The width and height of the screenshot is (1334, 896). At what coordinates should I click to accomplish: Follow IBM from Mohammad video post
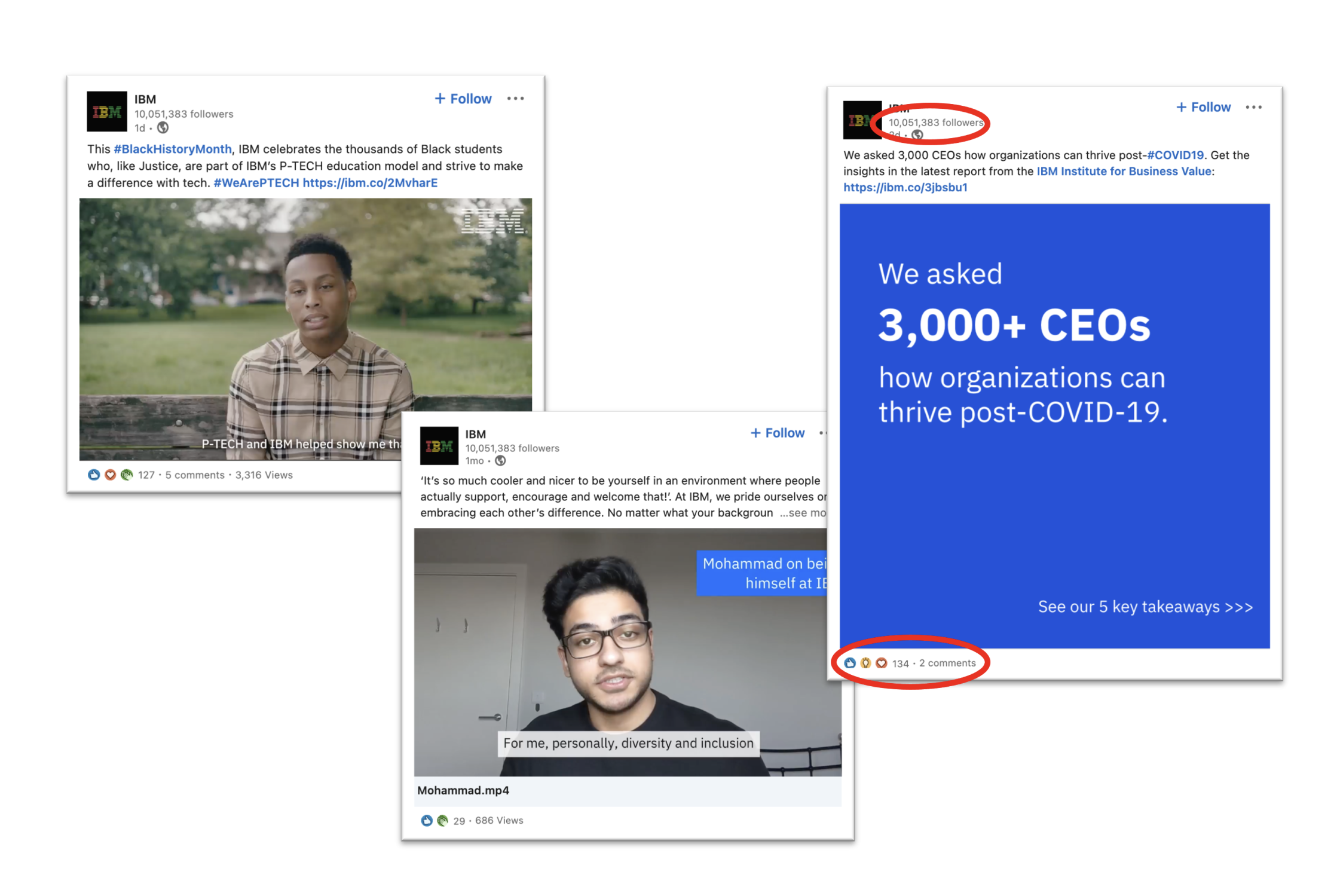pyautogui.click(x=778, y=433)
